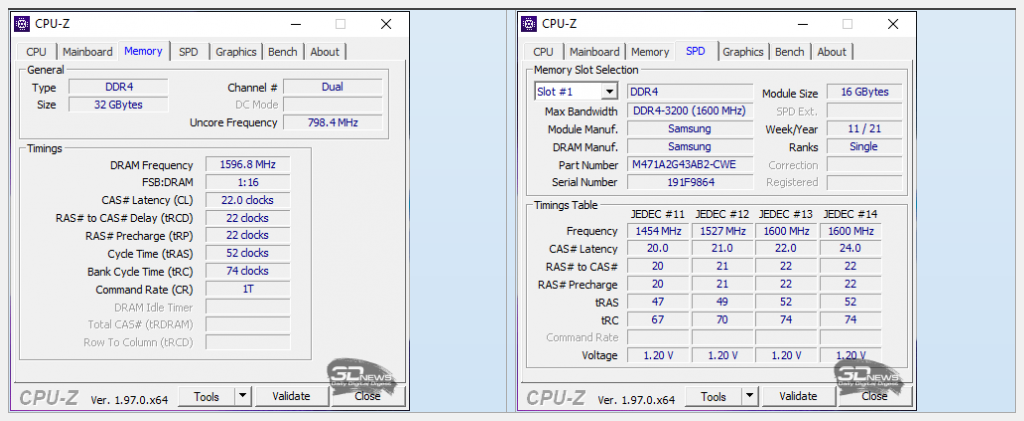Expand Tools dropdown arrow in left window
Screen dimensions: 1024x421
(x=243, y=396)
